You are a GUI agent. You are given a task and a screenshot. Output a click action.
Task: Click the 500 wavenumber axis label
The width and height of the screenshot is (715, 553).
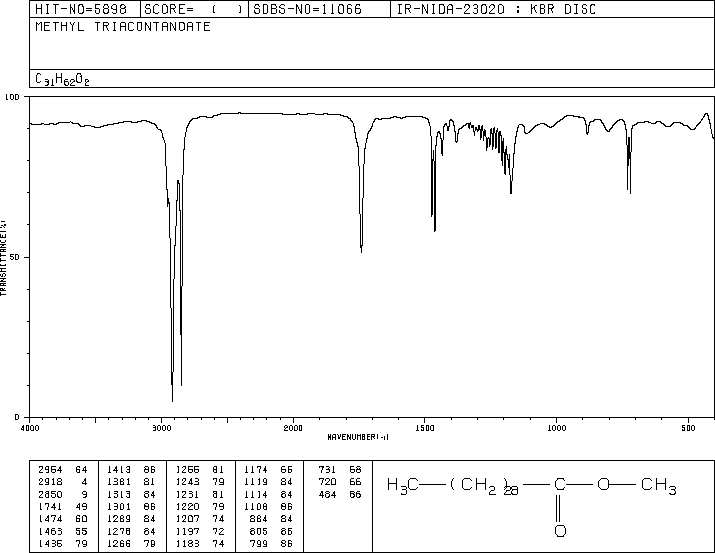click(x=688, y=428)
